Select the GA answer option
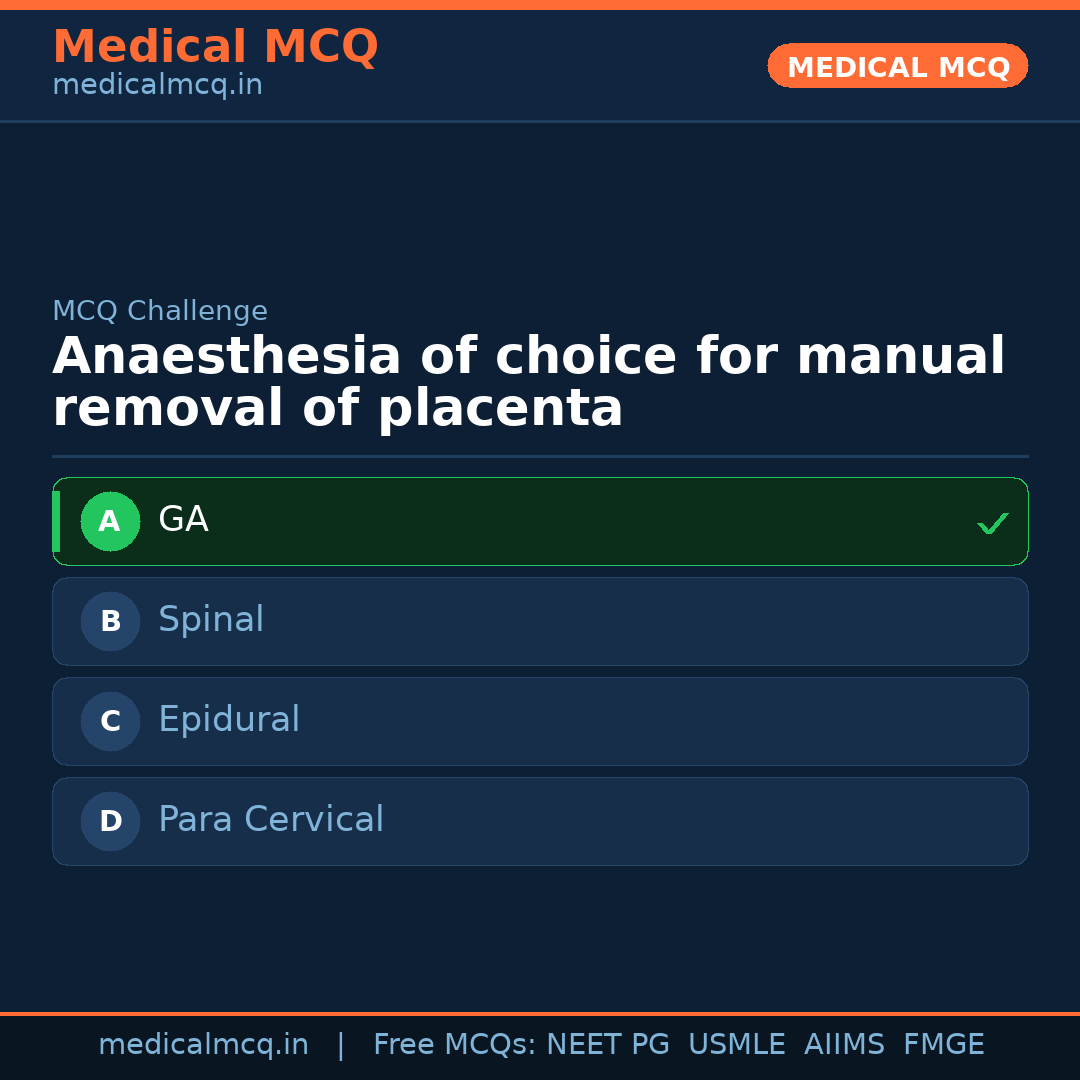Image resolution: width=1080 pixels, height=1080 pixels. [540, 521]
